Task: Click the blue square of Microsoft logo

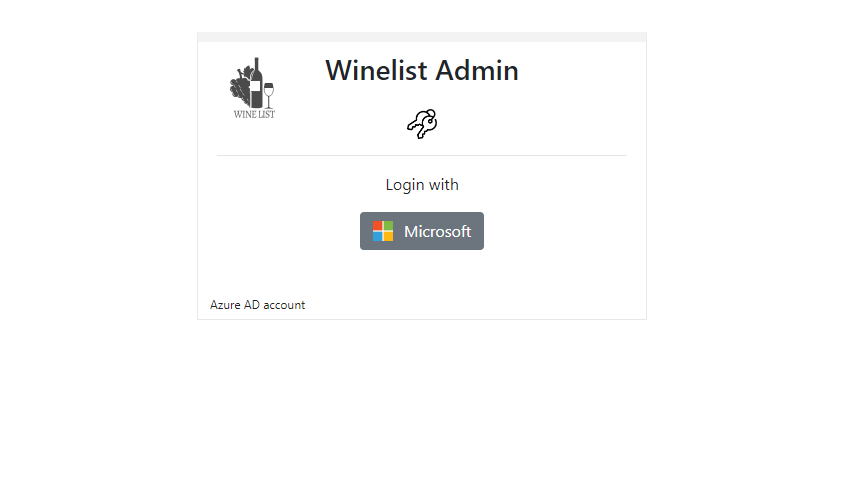Action: (x=378, y=237)
